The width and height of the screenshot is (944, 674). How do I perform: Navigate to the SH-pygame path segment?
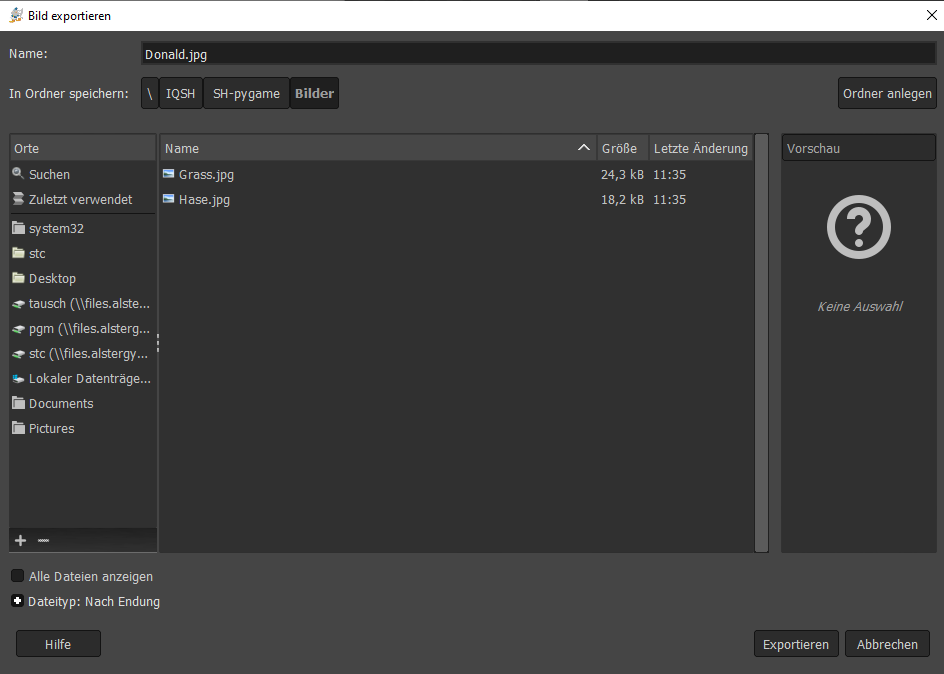pos(246,94)
